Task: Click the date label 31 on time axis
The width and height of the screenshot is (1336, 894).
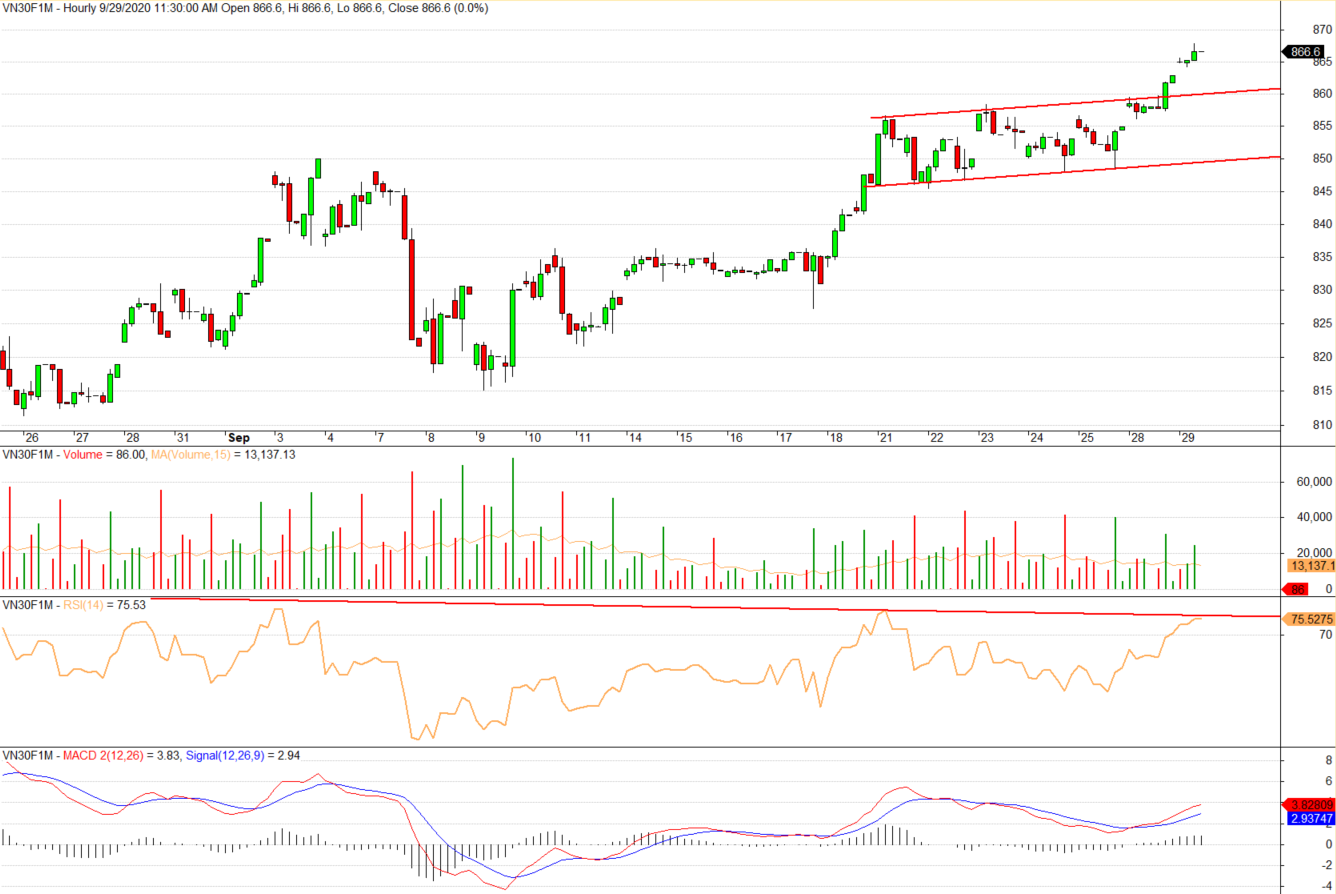Action: coord(183,438)
